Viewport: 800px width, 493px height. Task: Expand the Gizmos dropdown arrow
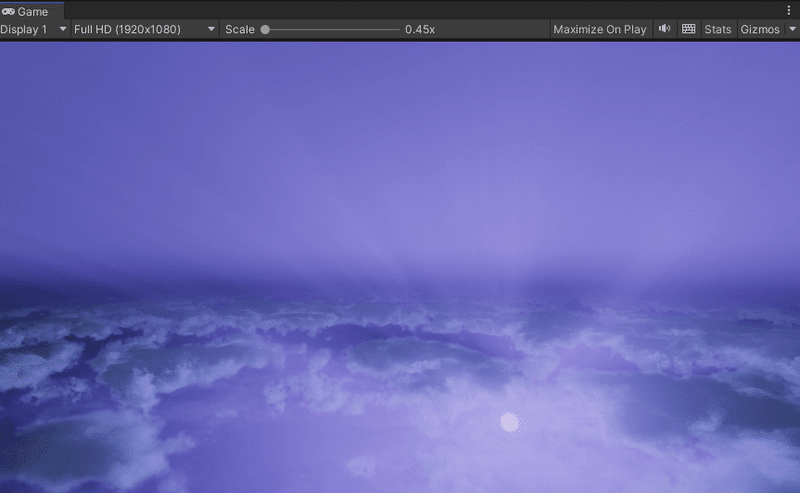pyautogui.click(x=792, y=29)
